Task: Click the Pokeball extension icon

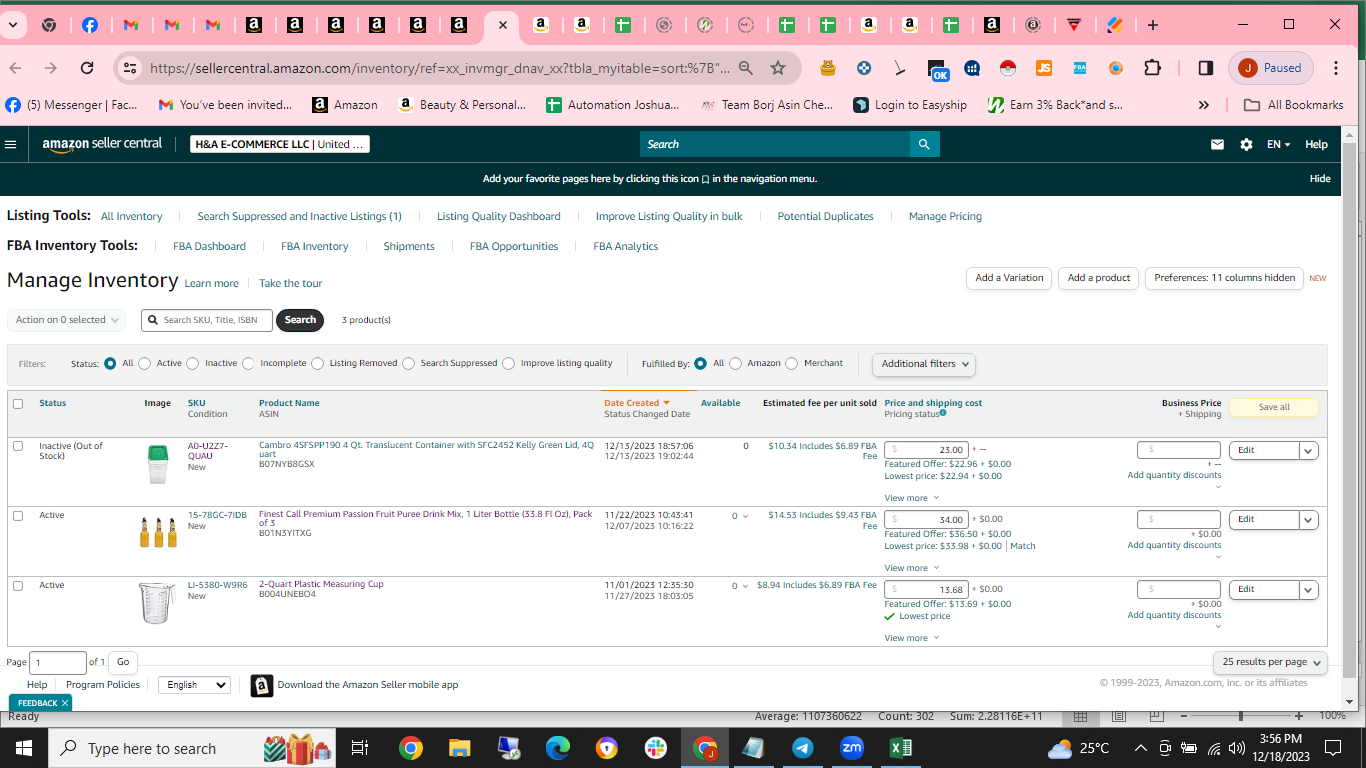Action: pyautogui.click(x=1008, y=68)
